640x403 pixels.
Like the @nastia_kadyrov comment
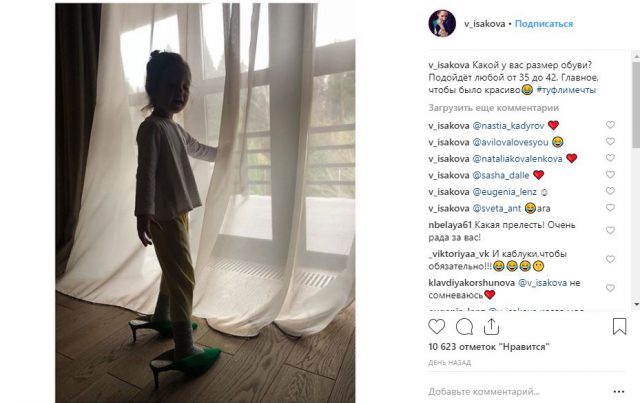point(610,125)
